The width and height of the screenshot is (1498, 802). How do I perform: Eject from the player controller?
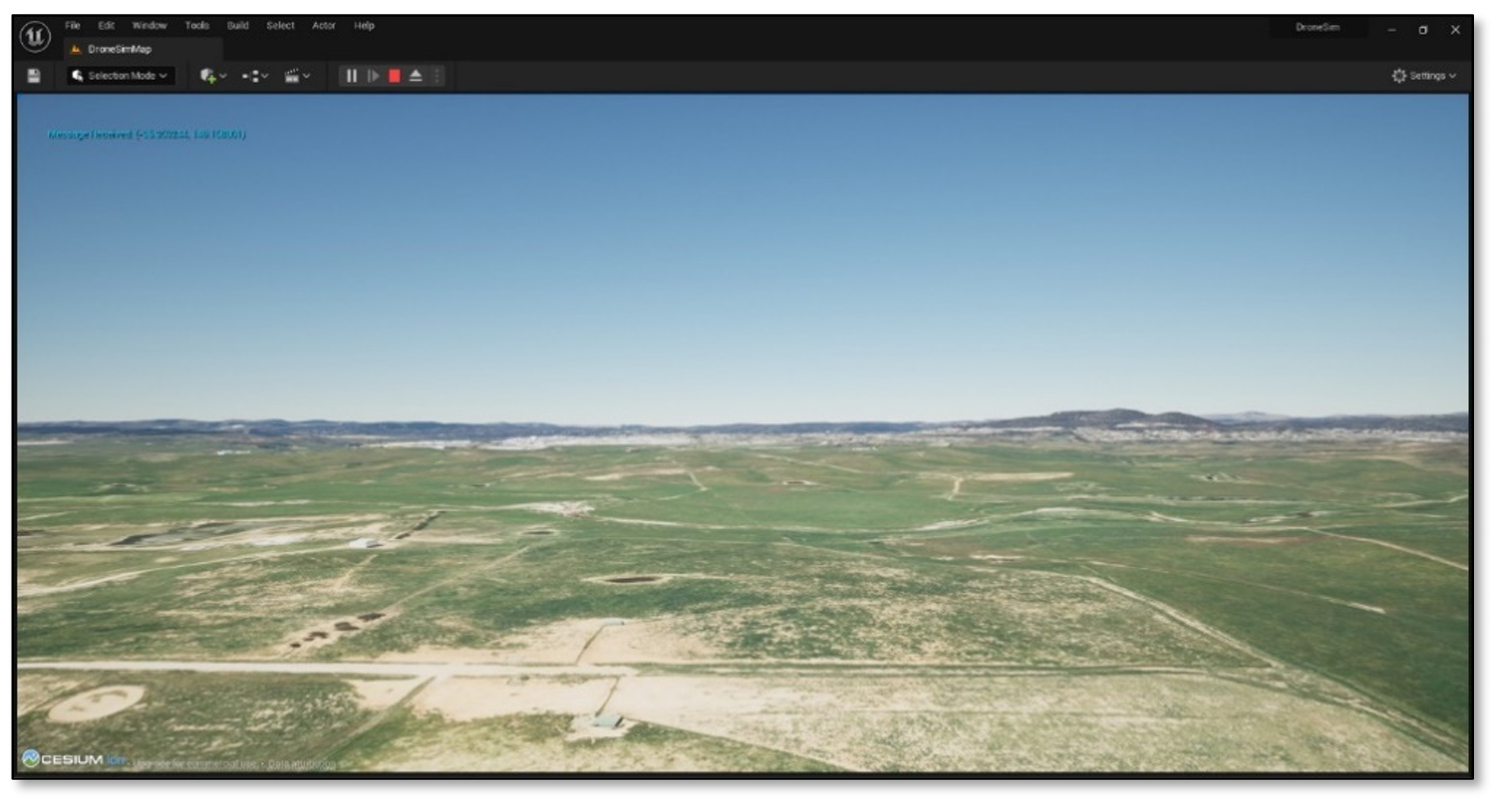click(x=416, y=76)
